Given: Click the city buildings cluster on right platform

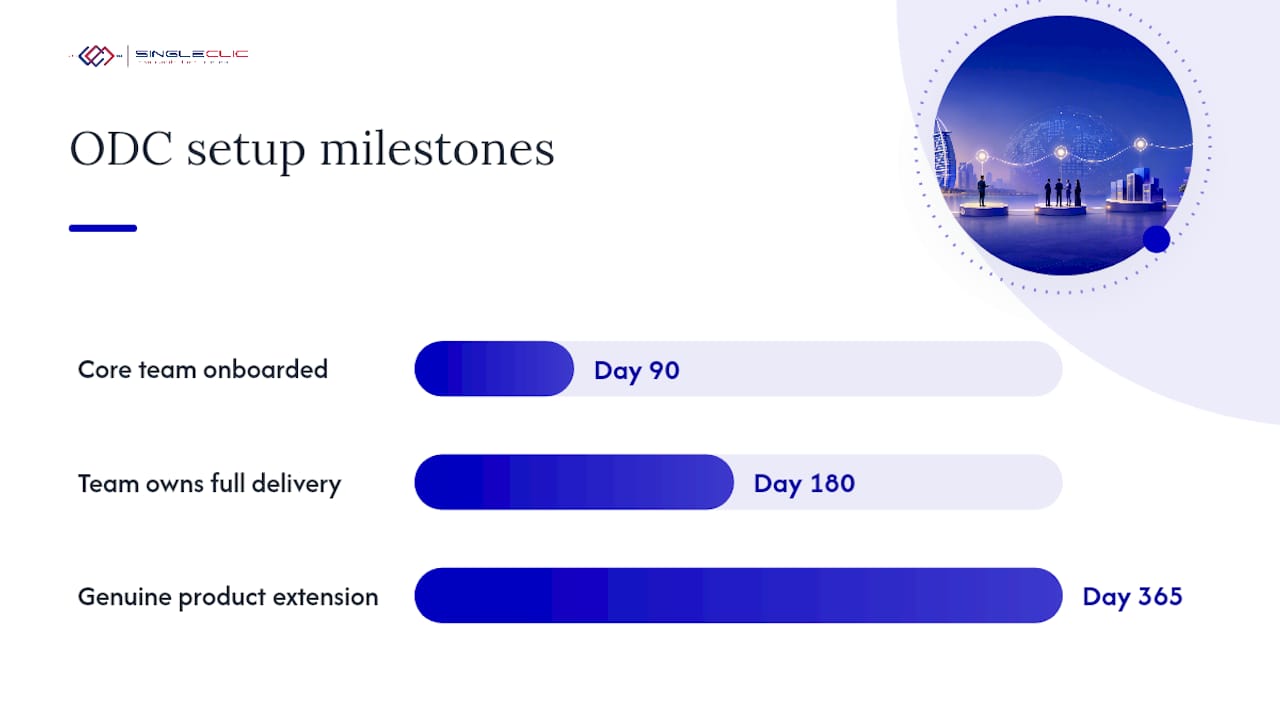Looking at the screenshot, I should coord(1137,185).
